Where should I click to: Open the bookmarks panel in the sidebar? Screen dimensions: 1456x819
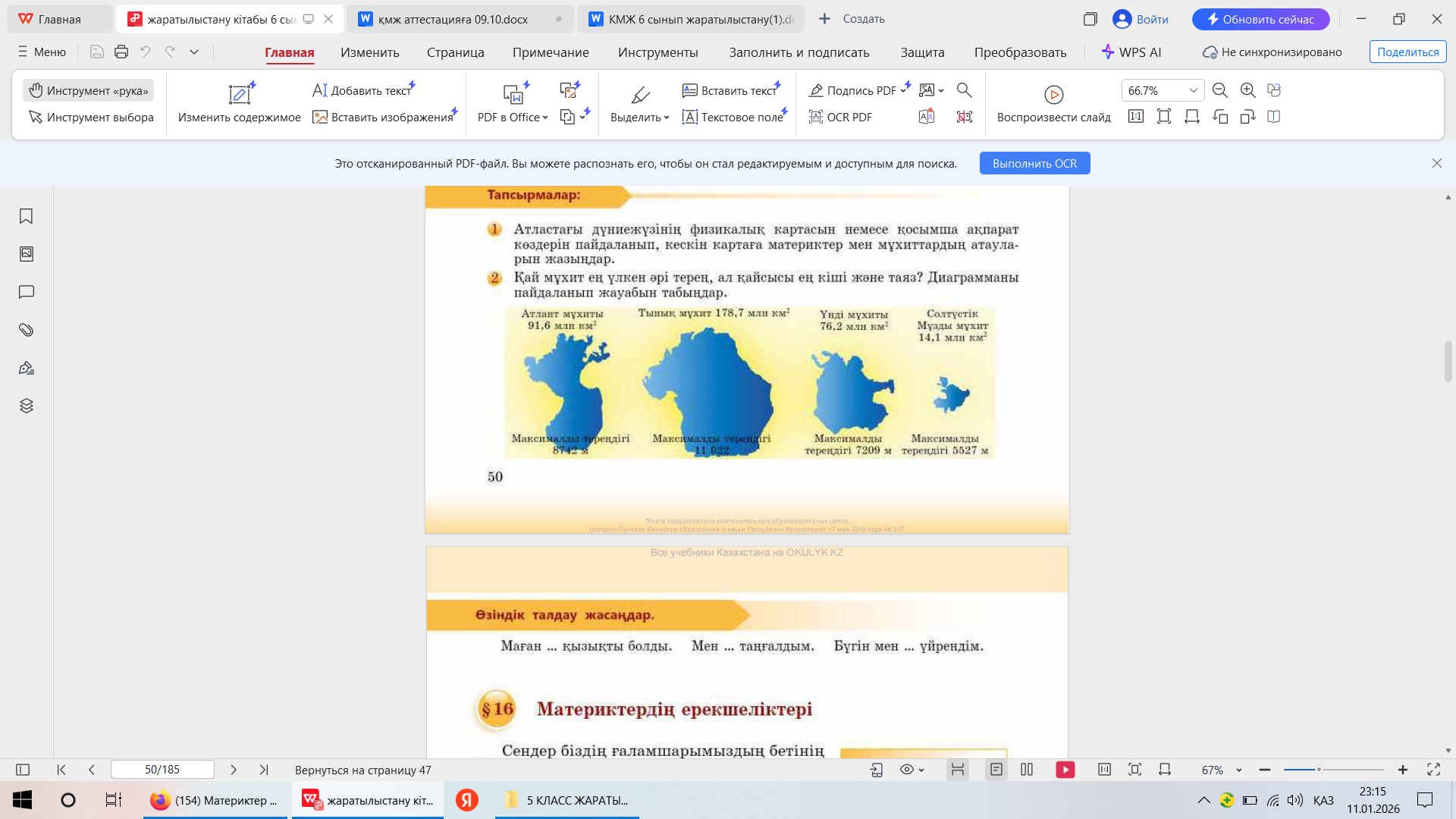coord(26,217)
